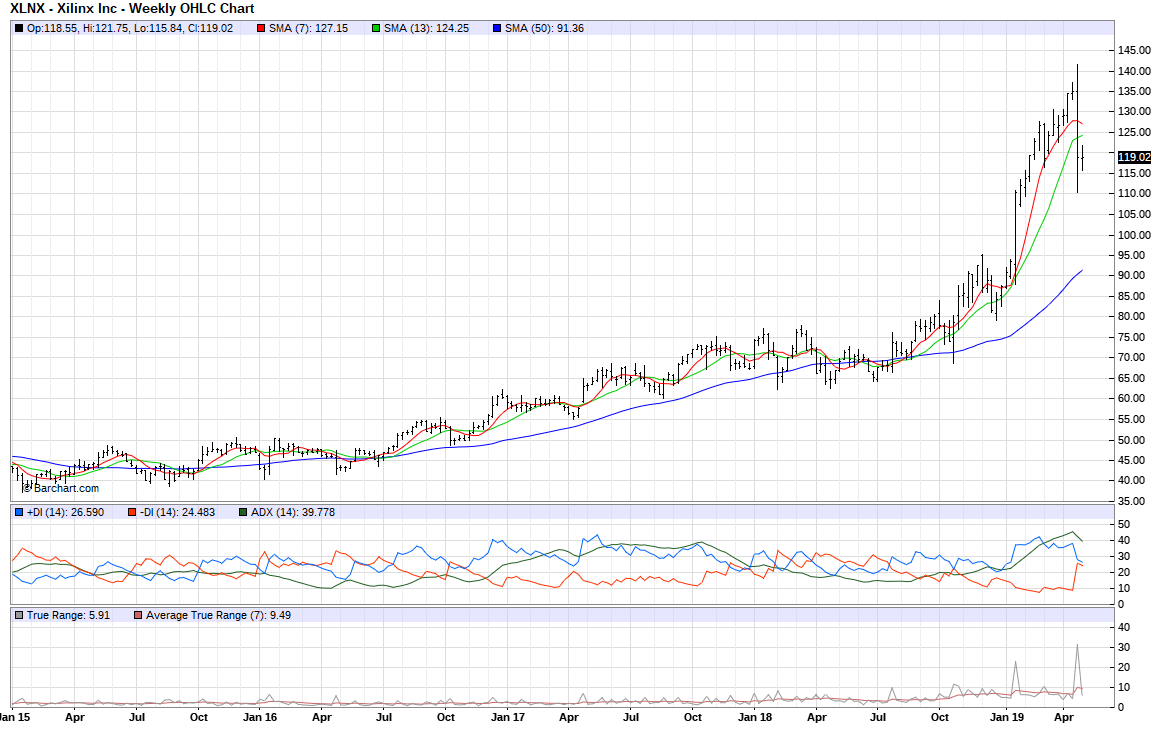Click the "Average True Range (7): 9.49" text
The width and height of the screenshot is (1156, 748).
click(218, 615)
